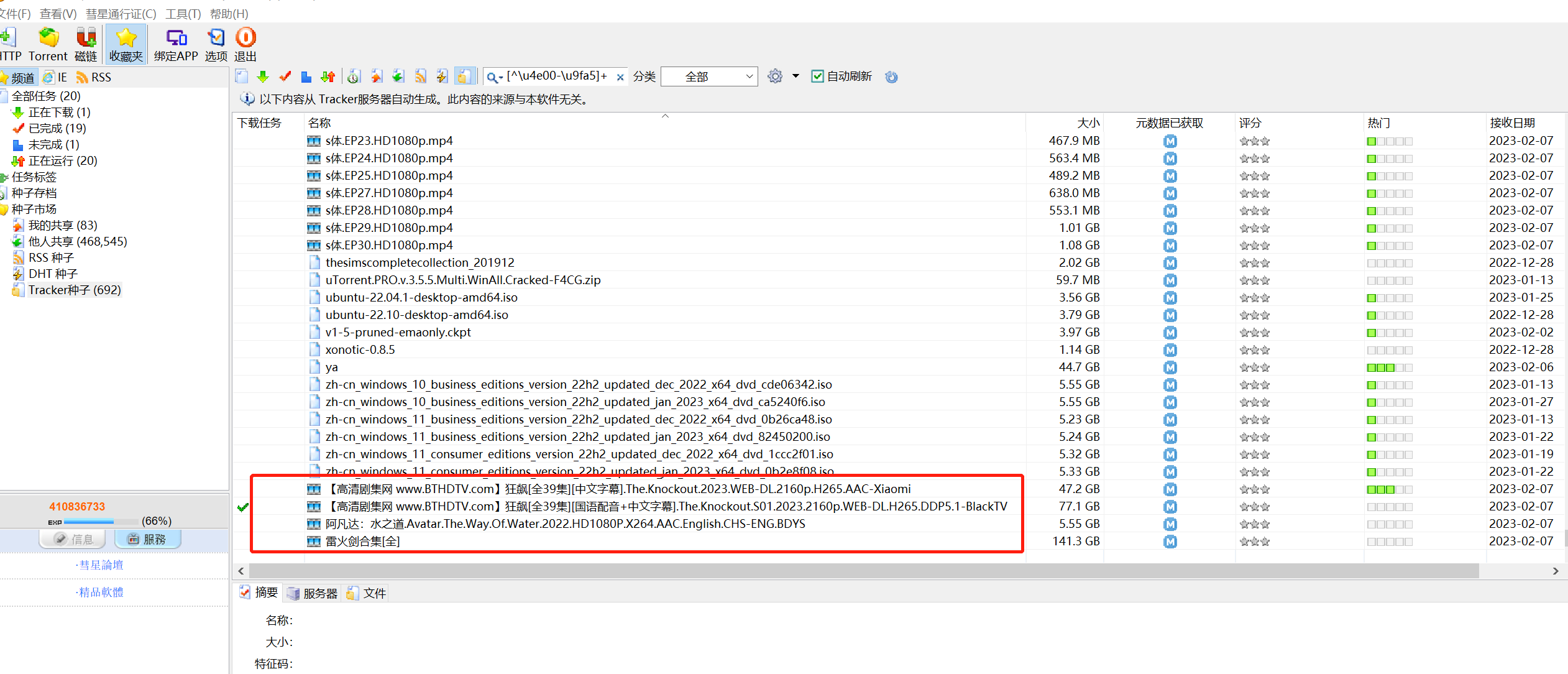
Task: Click the 磁链 magnet link button
Action: click(86, 45)
